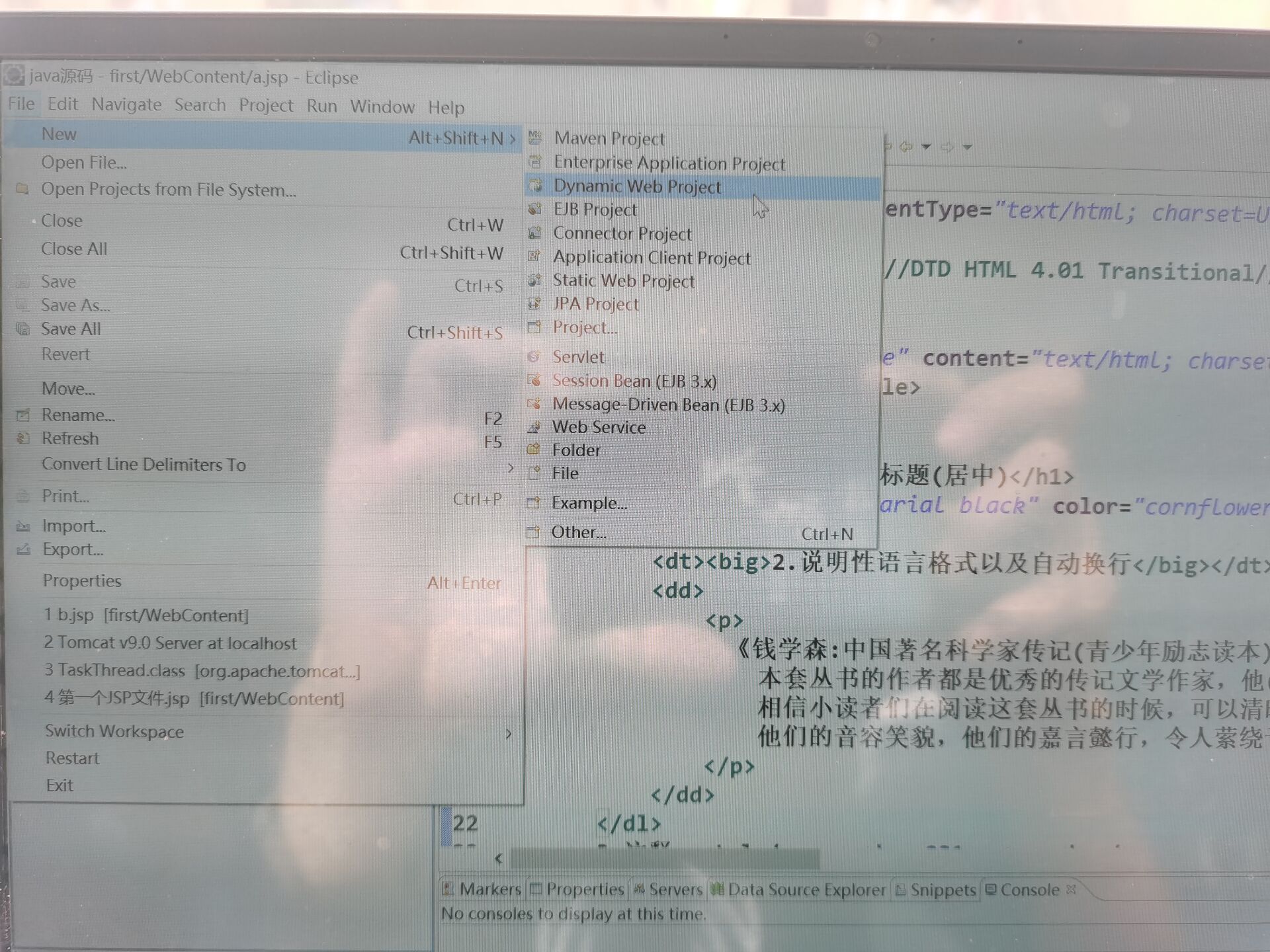Select Web Service from submenu

pos(601,428)
